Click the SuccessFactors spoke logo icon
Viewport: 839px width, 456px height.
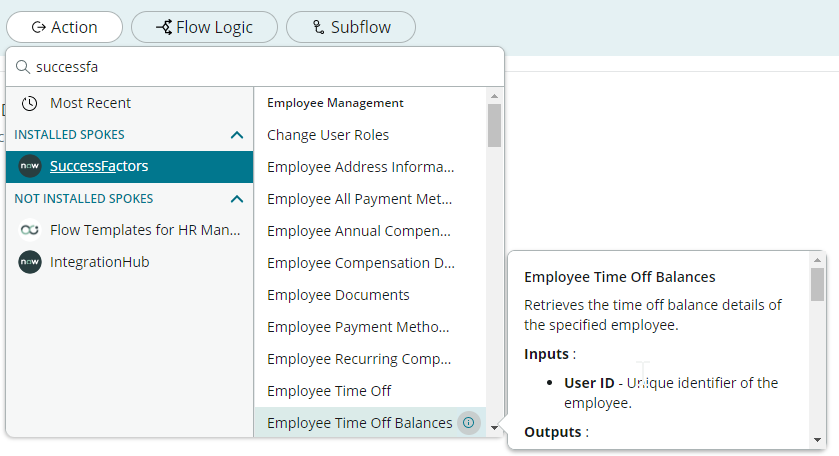tap(29, 166)
